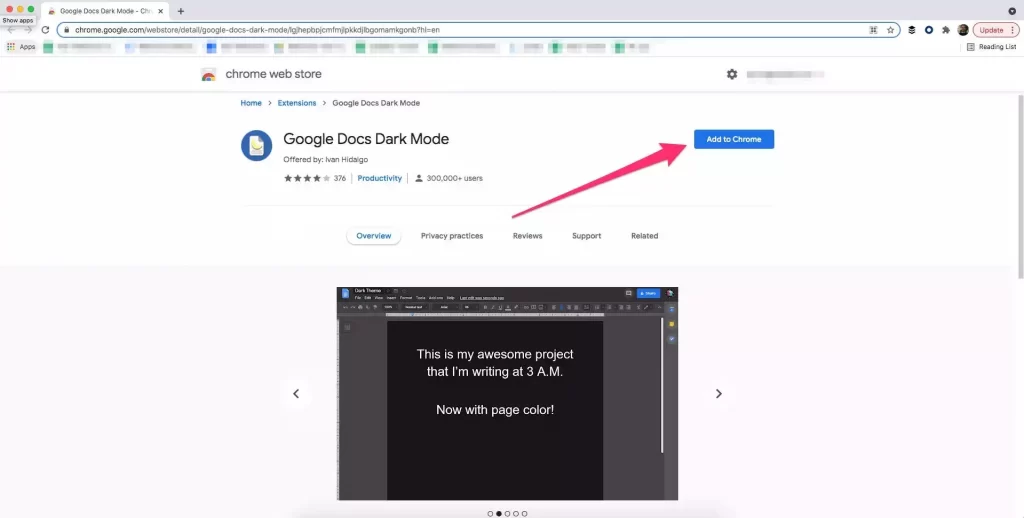The width and height of the screenshot is (1024, 518).
Task: Switch to the Support tab
Action: point(586,236)
